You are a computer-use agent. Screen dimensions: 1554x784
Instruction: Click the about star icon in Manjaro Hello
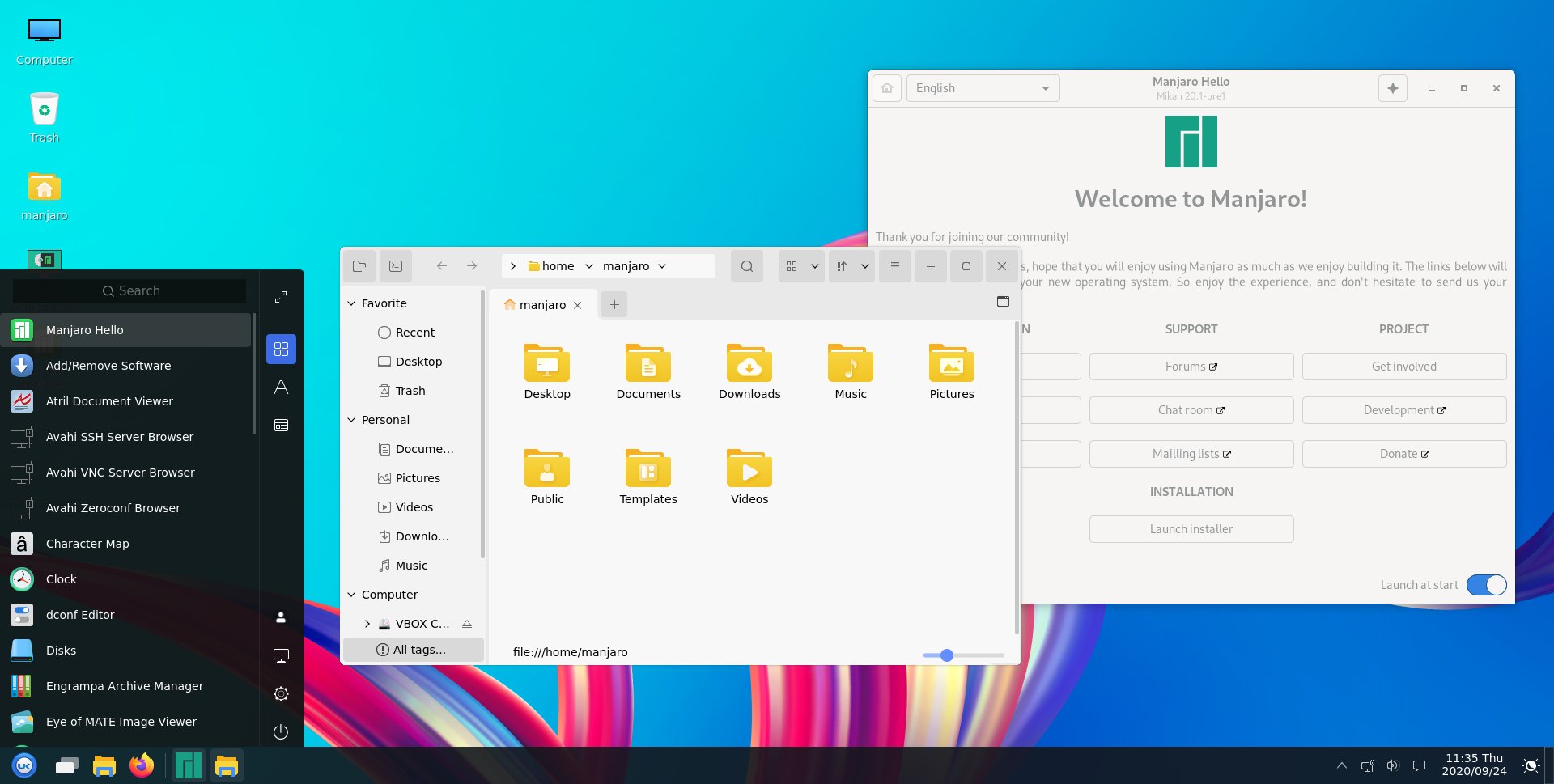tap(1393, 88)
